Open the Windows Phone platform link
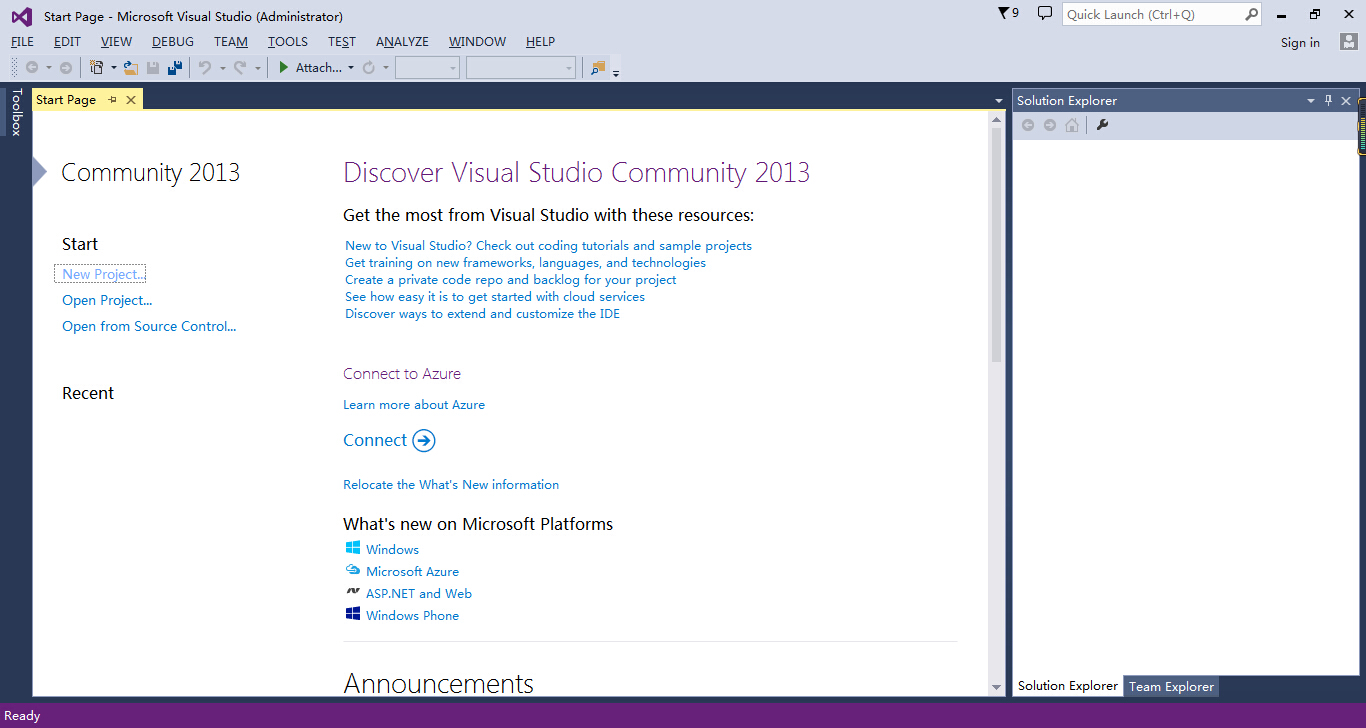Image resolution: width=1366 pixels, height=728 pixels. click(412, 616)
